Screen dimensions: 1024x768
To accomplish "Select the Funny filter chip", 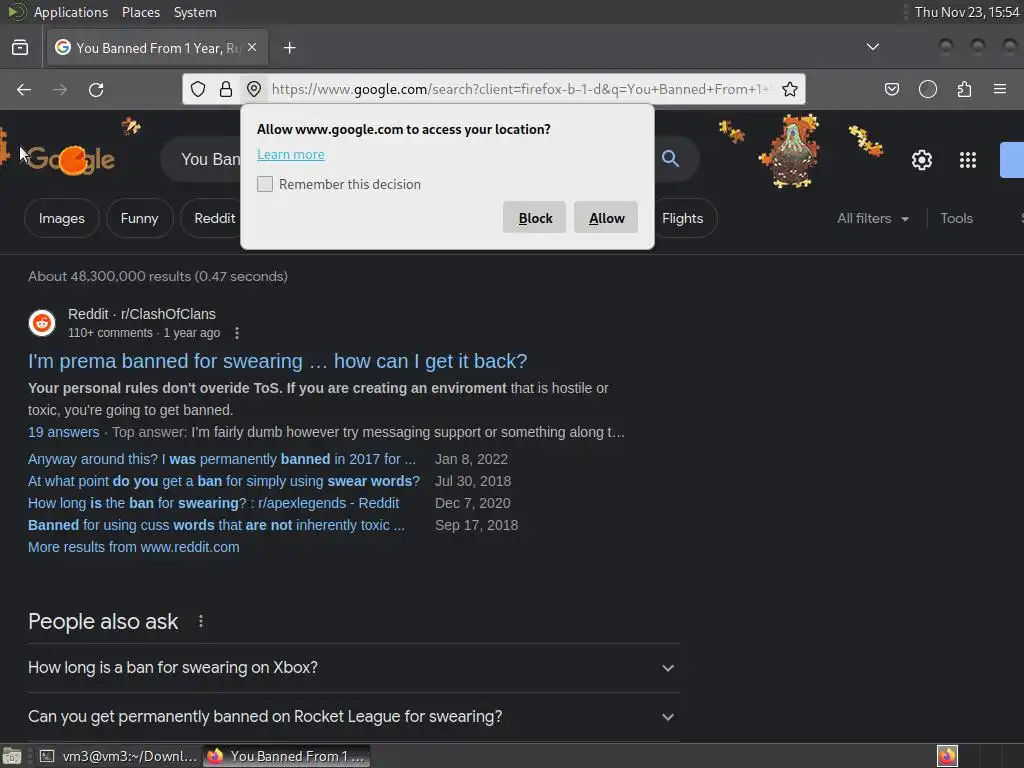I will 139,218.
